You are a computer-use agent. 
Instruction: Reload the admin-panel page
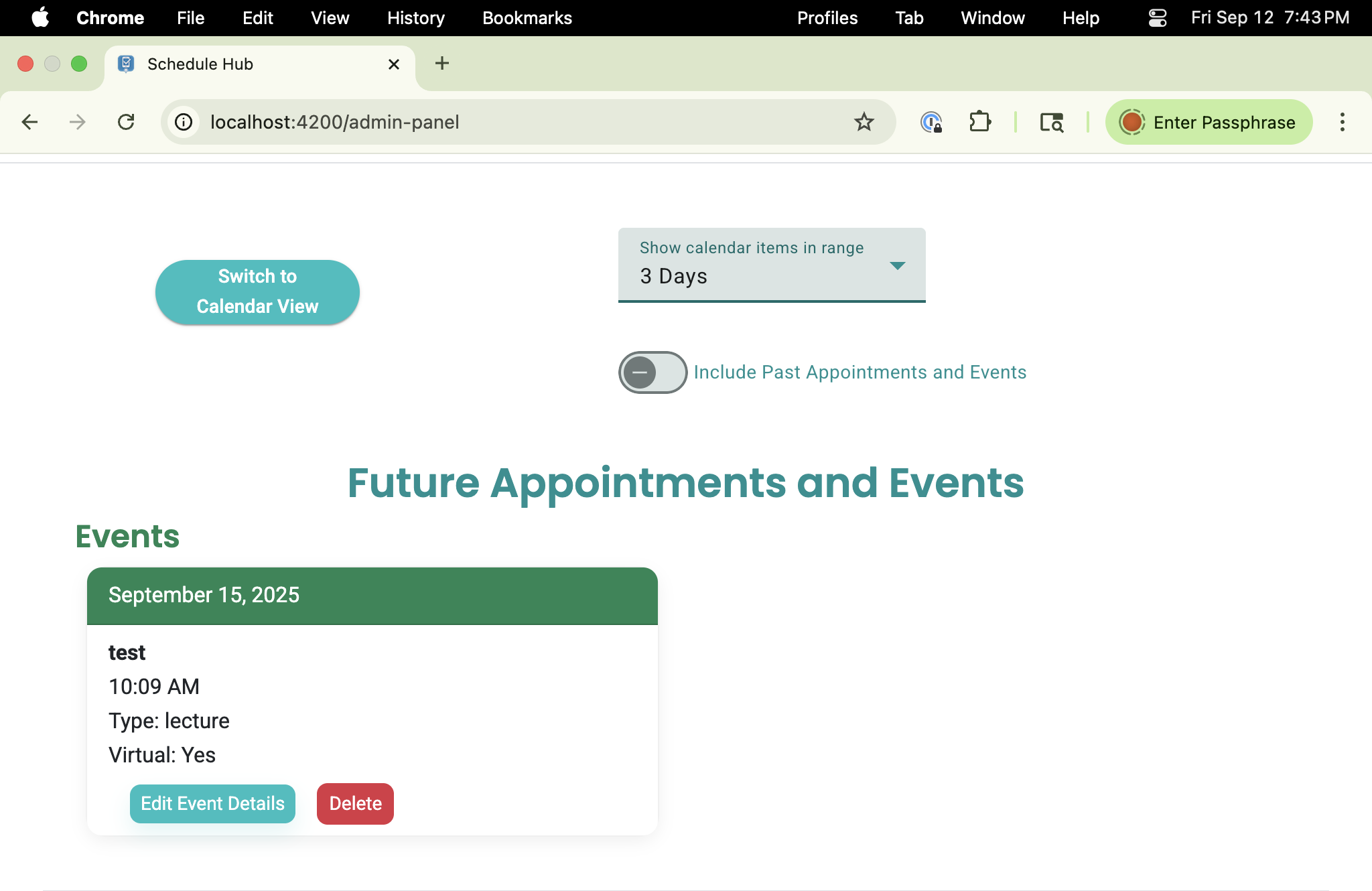pos(127,122)
